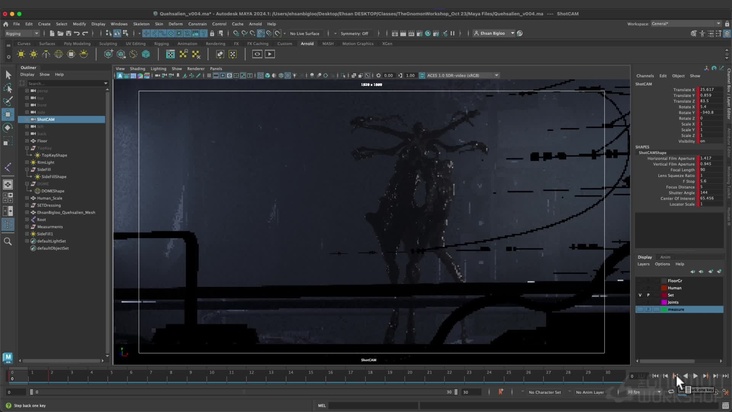Screen dimensions: 732x412
Task: Select the arrow Select tool
Action: point(8,75)
